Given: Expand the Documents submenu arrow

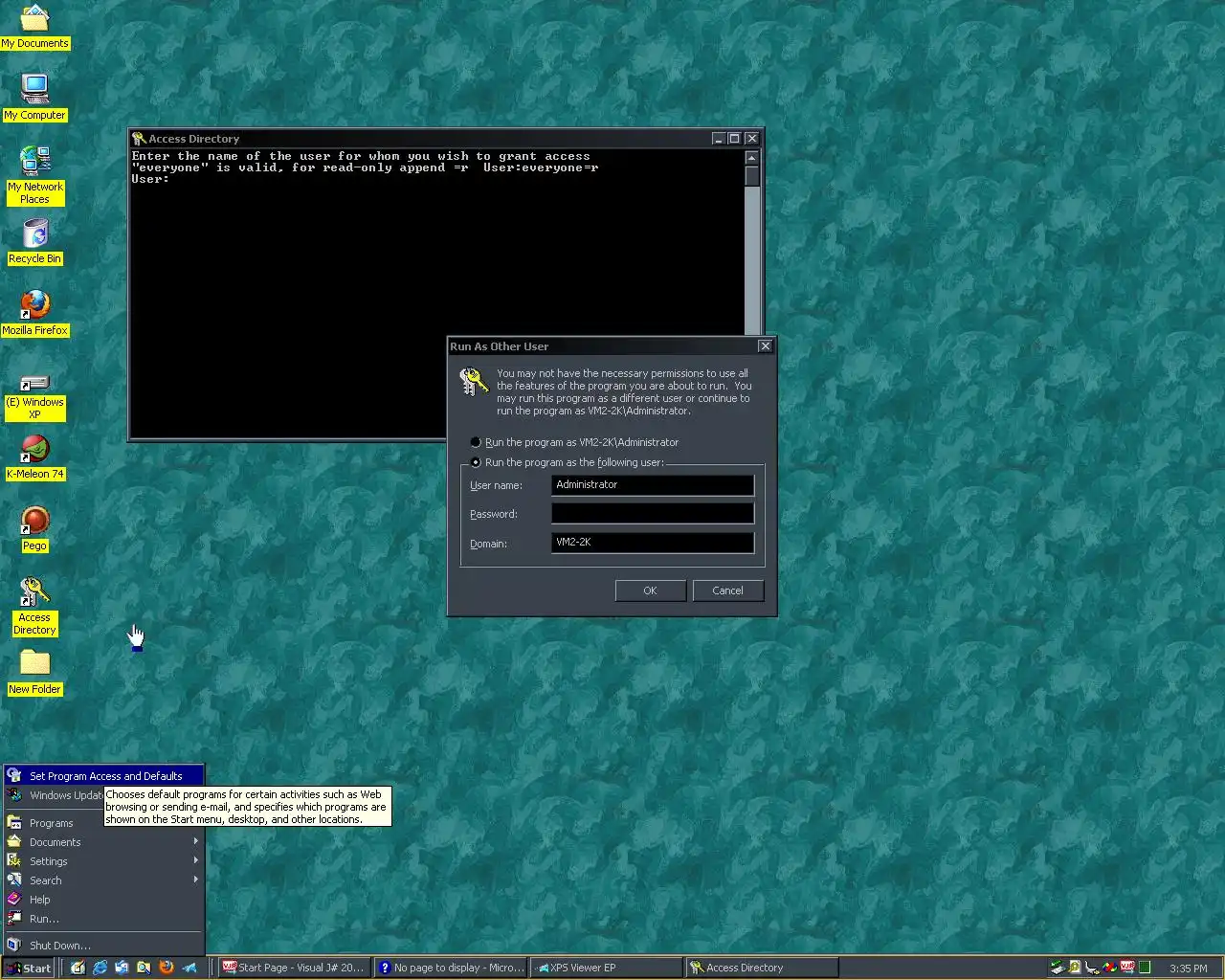Looking at the screenshot, I should [195, 842].
